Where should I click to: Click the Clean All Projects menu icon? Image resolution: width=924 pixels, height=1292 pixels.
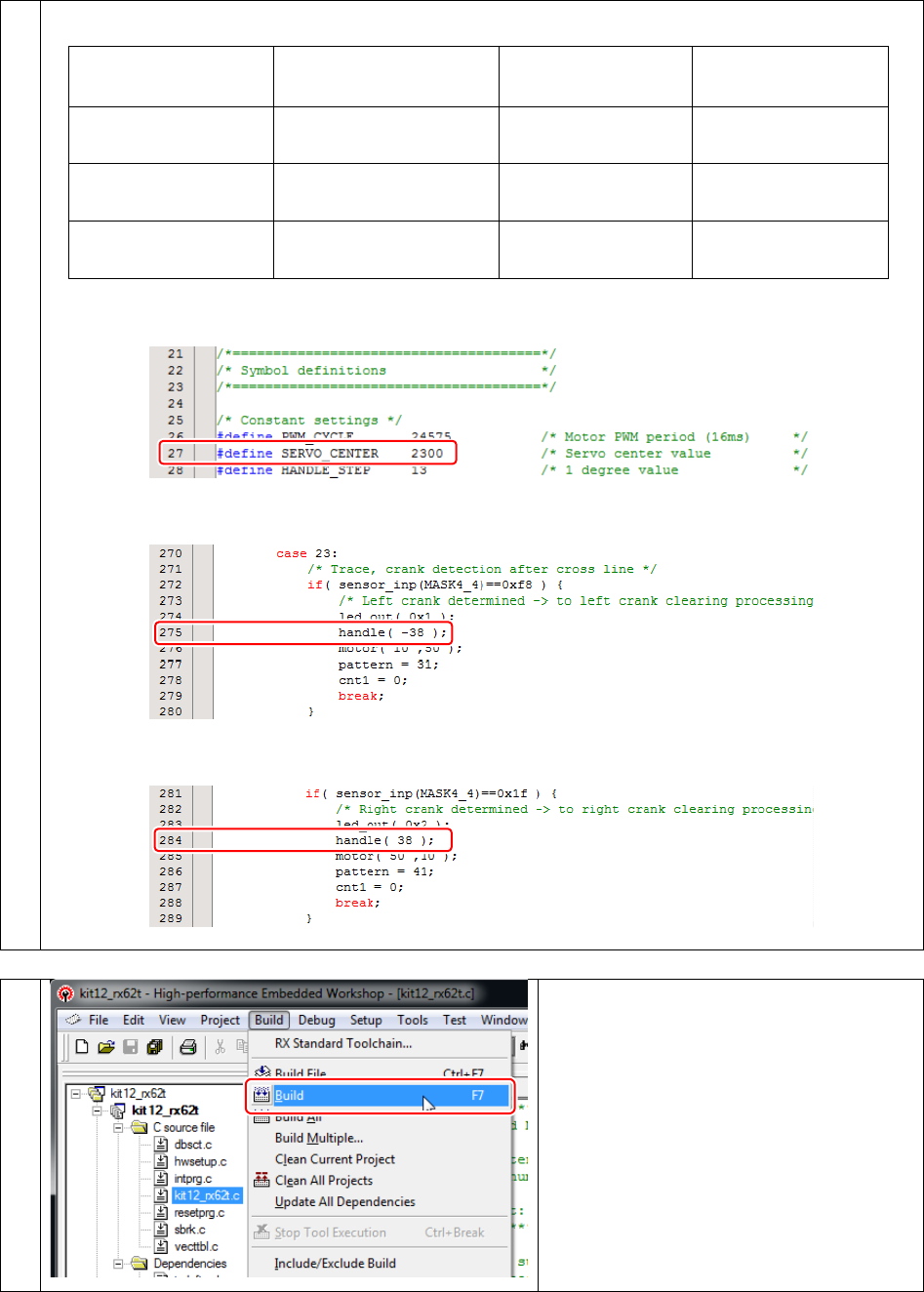point(261,1181)
